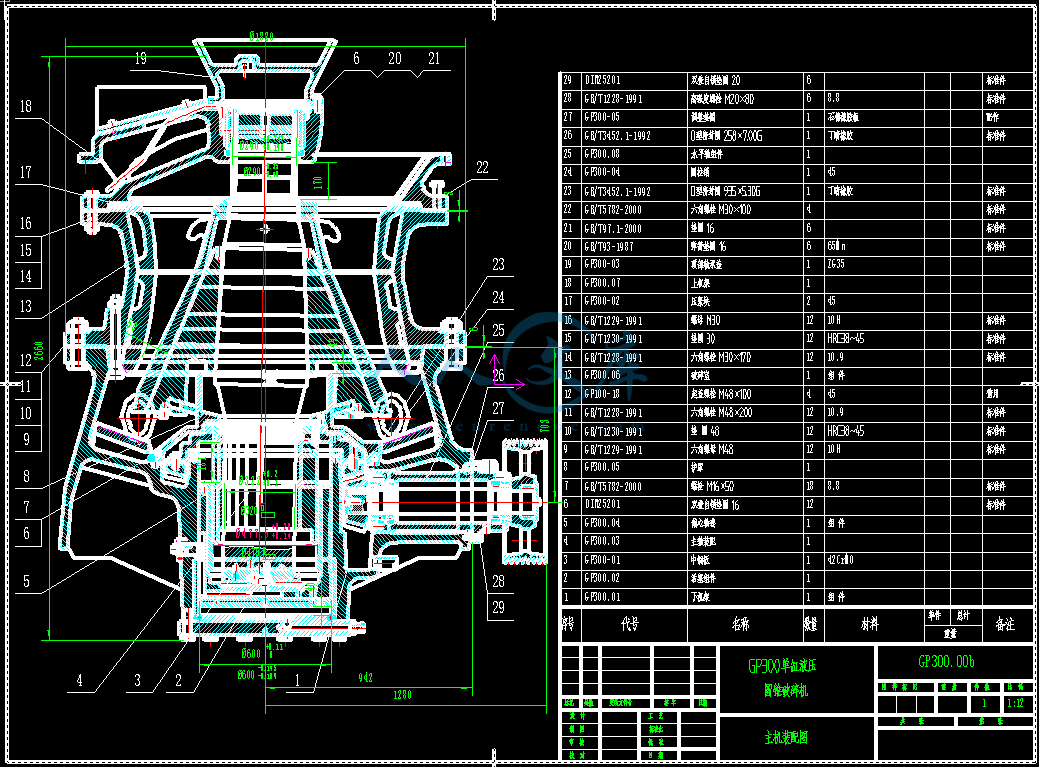
Task: Click the M20×80 bolt name cell
Action: pyautogui.click(x=722, y=99)
